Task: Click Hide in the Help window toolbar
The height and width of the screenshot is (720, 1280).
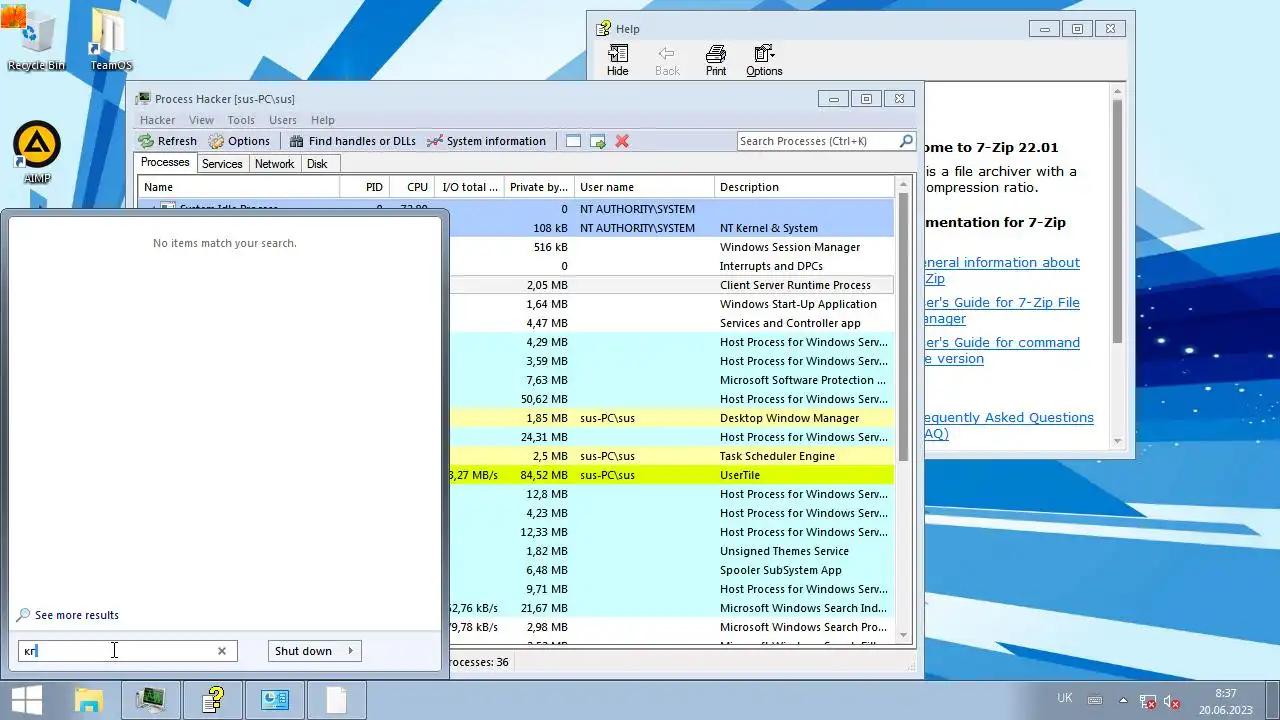Action: click(618, 60)
